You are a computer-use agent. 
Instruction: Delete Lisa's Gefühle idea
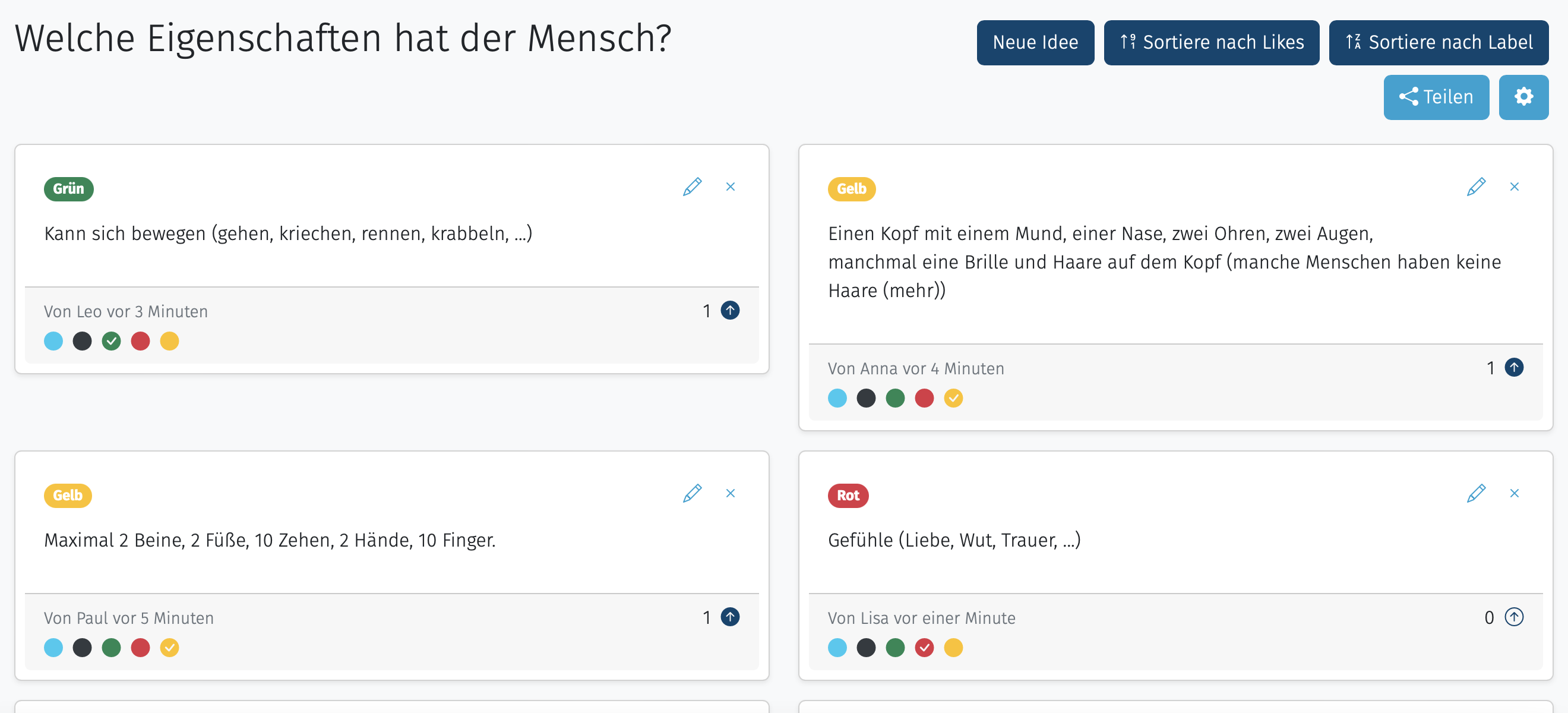tap(1515, 493)
